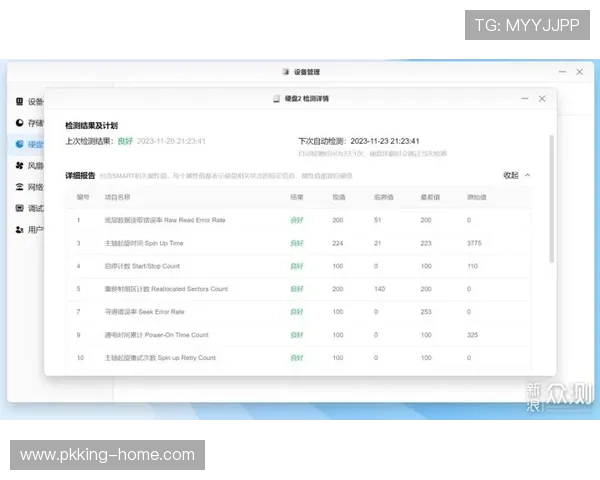Screen dimensions: 600x480
Task: Click the 存储 storage pie-chart icon
Action: [x=20, y=124]
